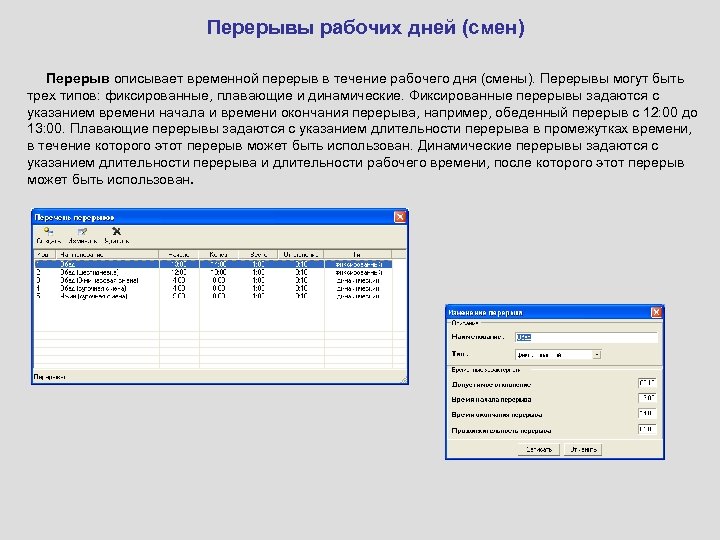Select the break row with code 5

[214, 296]
